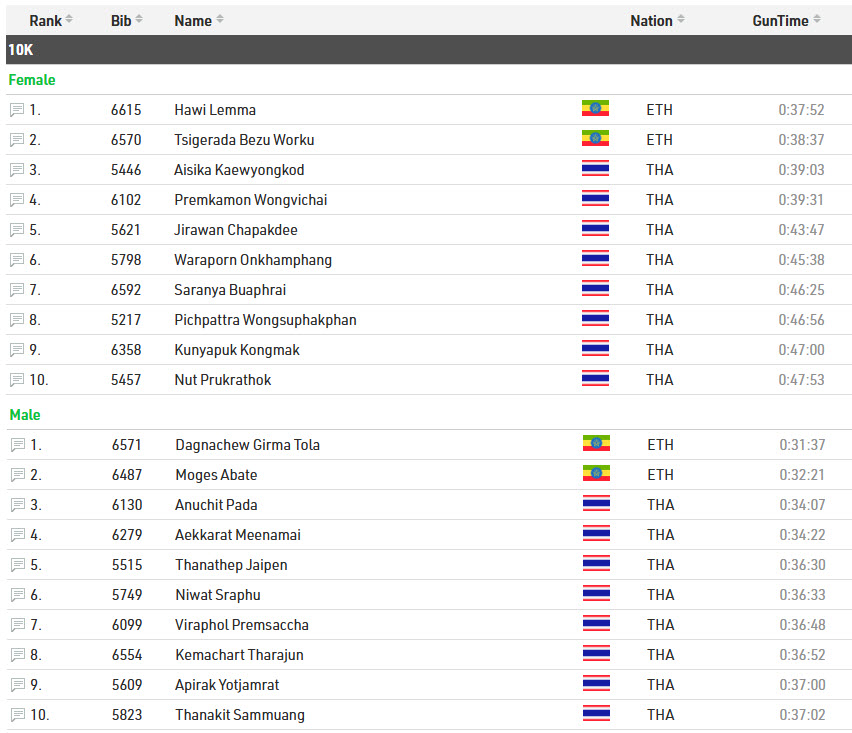Click the green Male category label
The image size is (852, 733).
click(x=25, y=415)
